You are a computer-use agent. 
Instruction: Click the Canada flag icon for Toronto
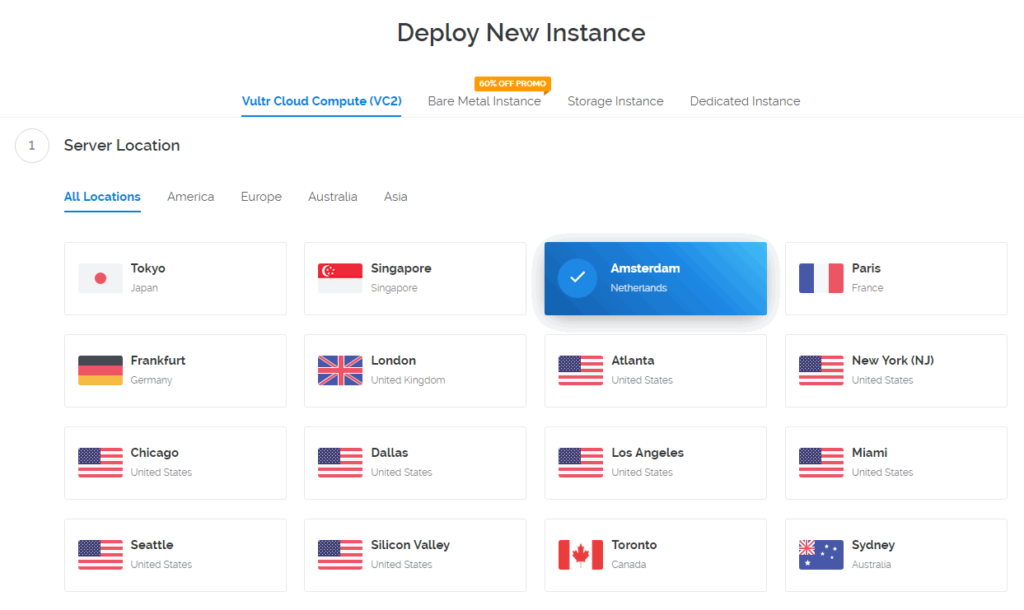(x=580, y=555)
